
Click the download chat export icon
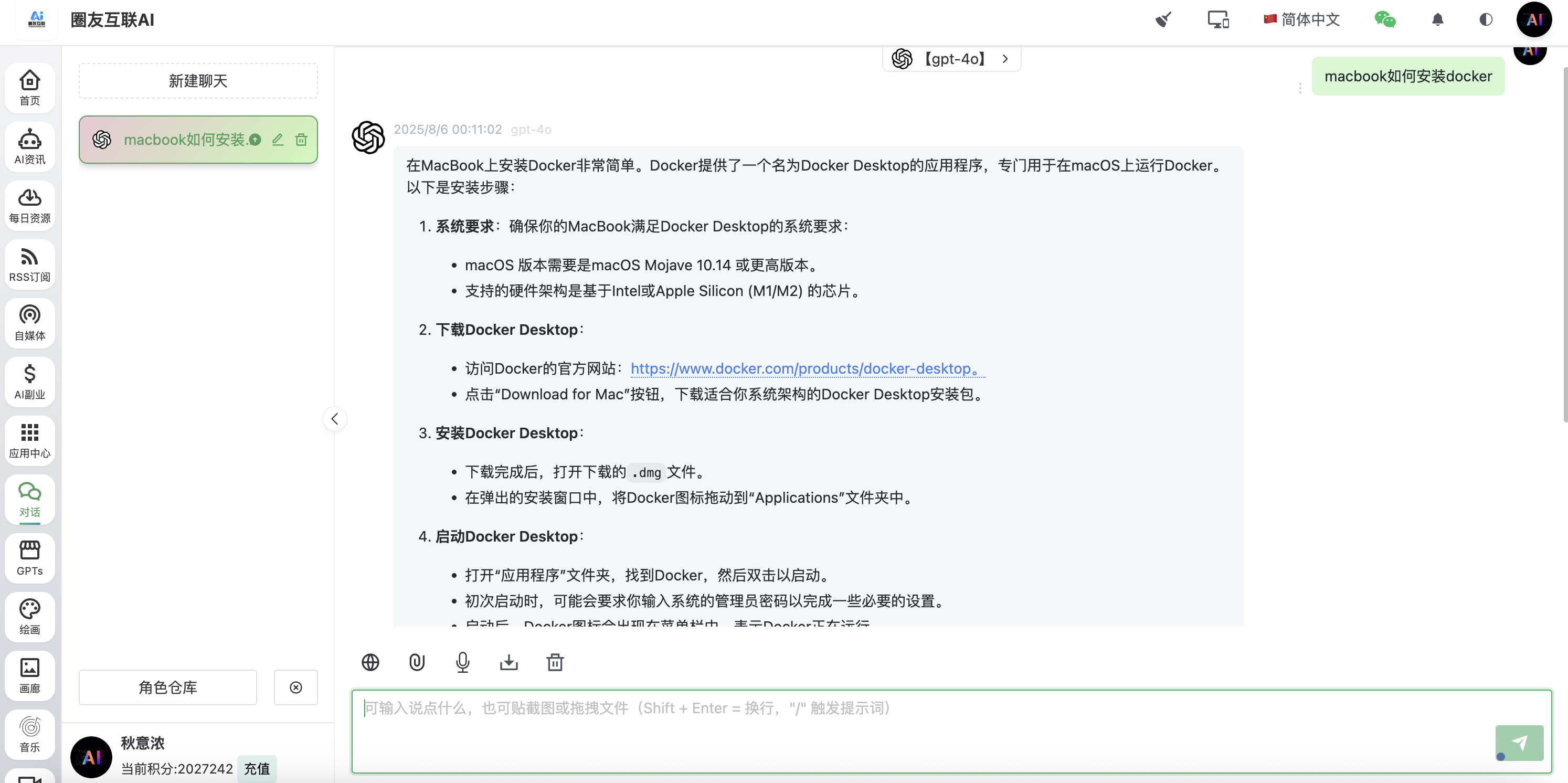(x=509, y=662)
